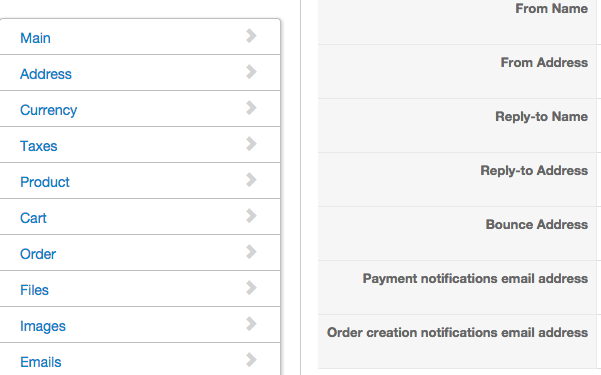Expand the Images section arrow
The height and width of the screenshot is (375, 601).
[x=251, y=324]
